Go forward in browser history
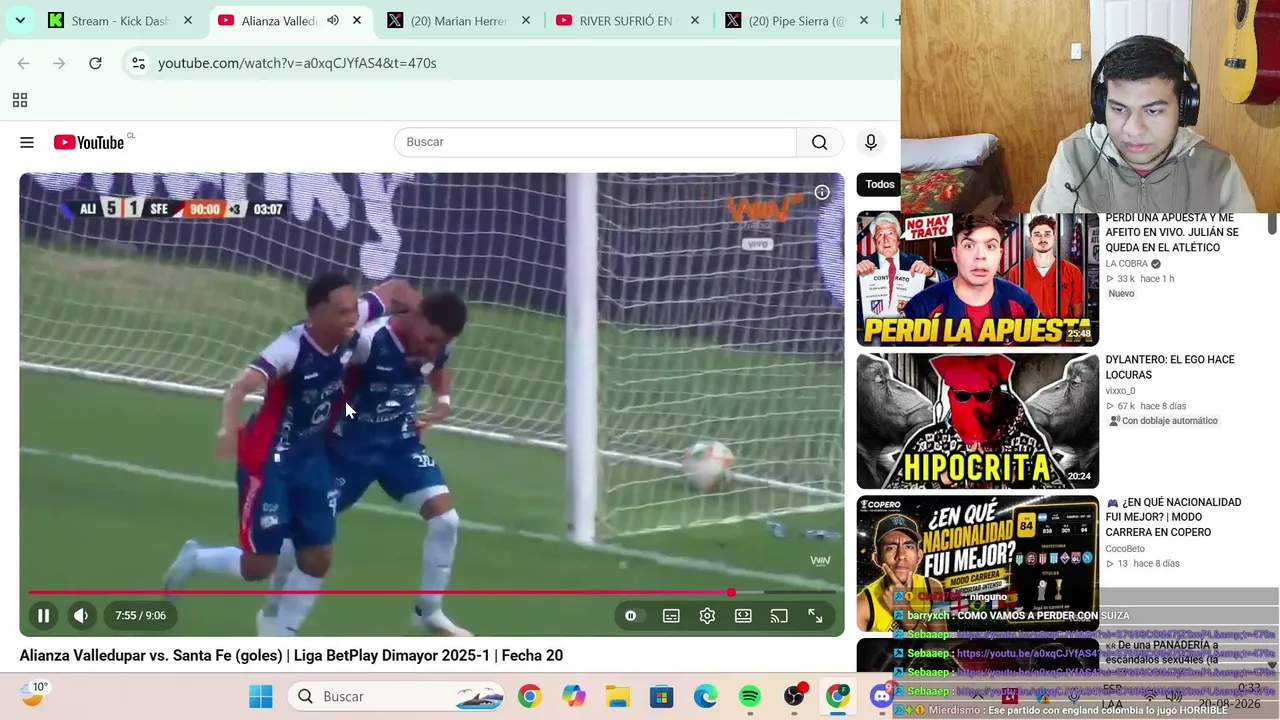Screen dimensions: 1280x720 tap(59, 63)
